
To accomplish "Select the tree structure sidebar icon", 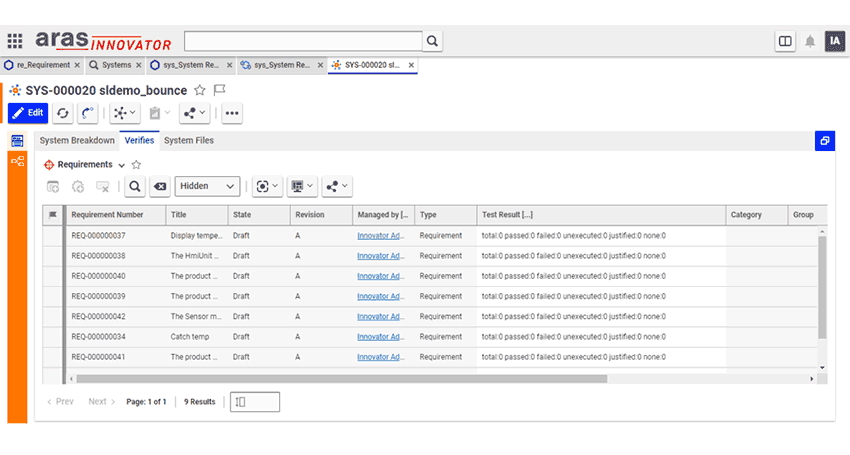I will [x=17, y=161].
